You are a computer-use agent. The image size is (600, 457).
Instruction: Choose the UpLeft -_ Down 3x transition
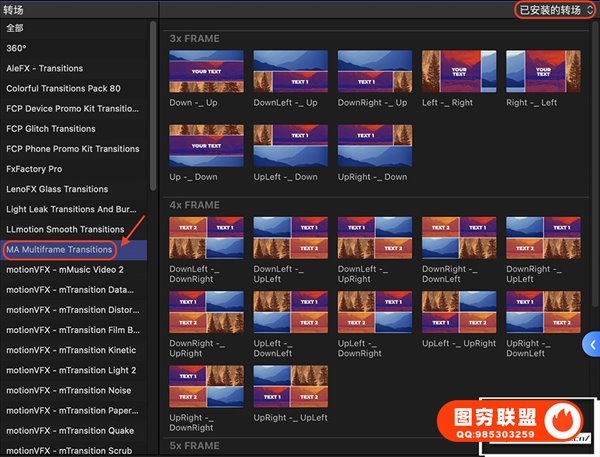[290, 146]
